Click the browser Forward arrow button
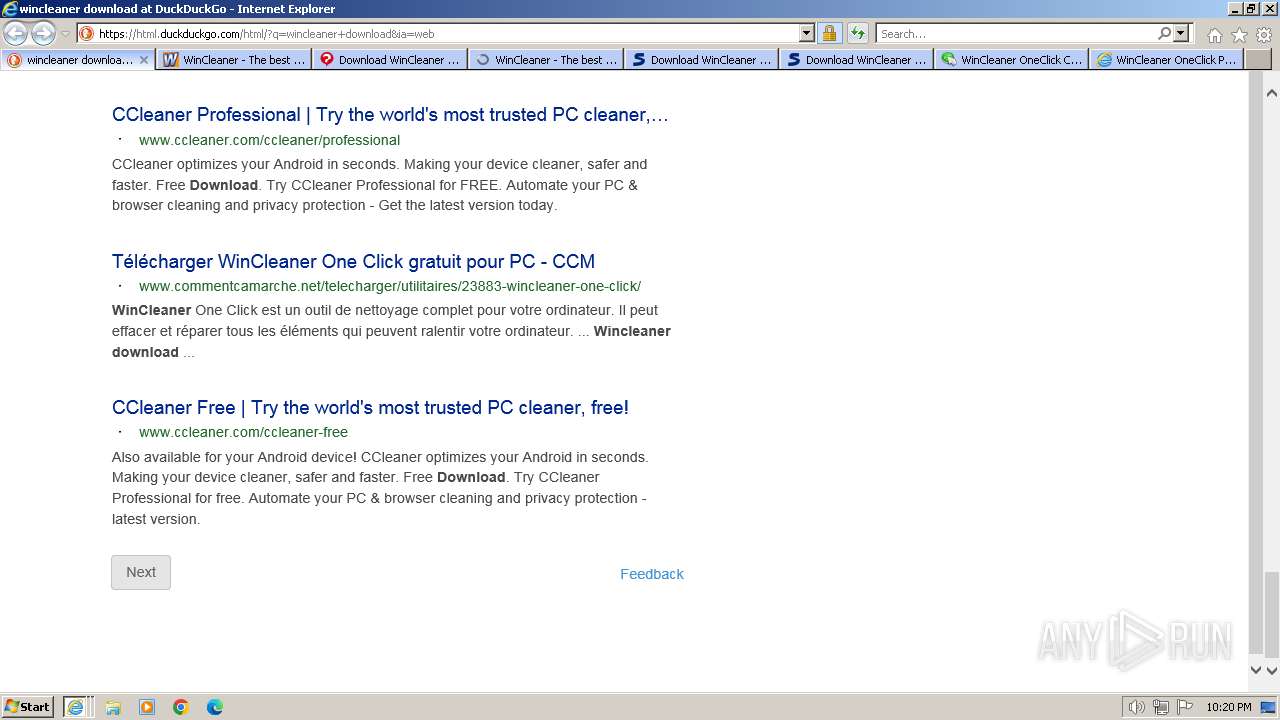Viewport: 1280px width, 720px height. 43,33
